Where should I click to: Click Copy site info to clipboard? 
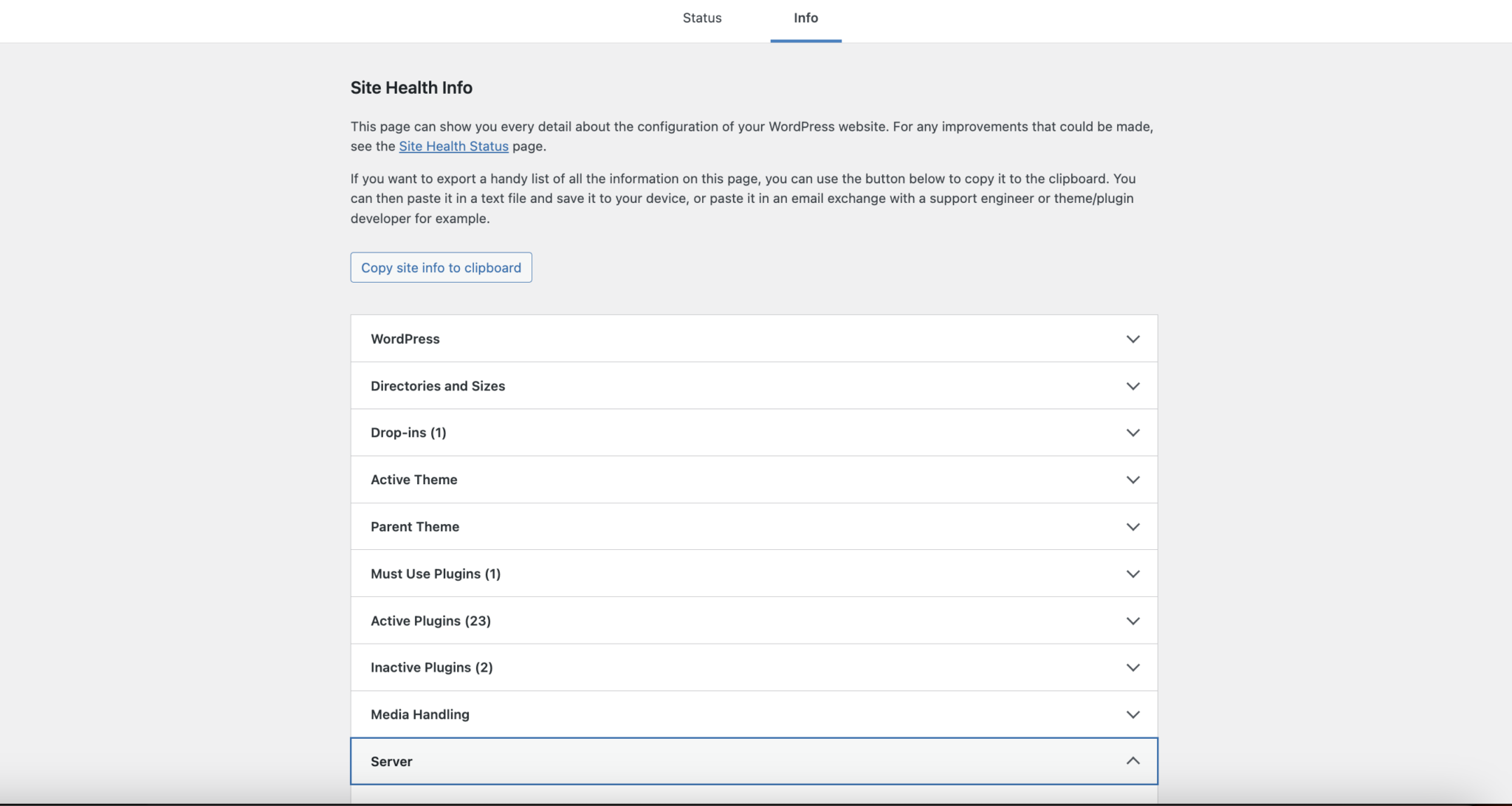click(441, 267)
